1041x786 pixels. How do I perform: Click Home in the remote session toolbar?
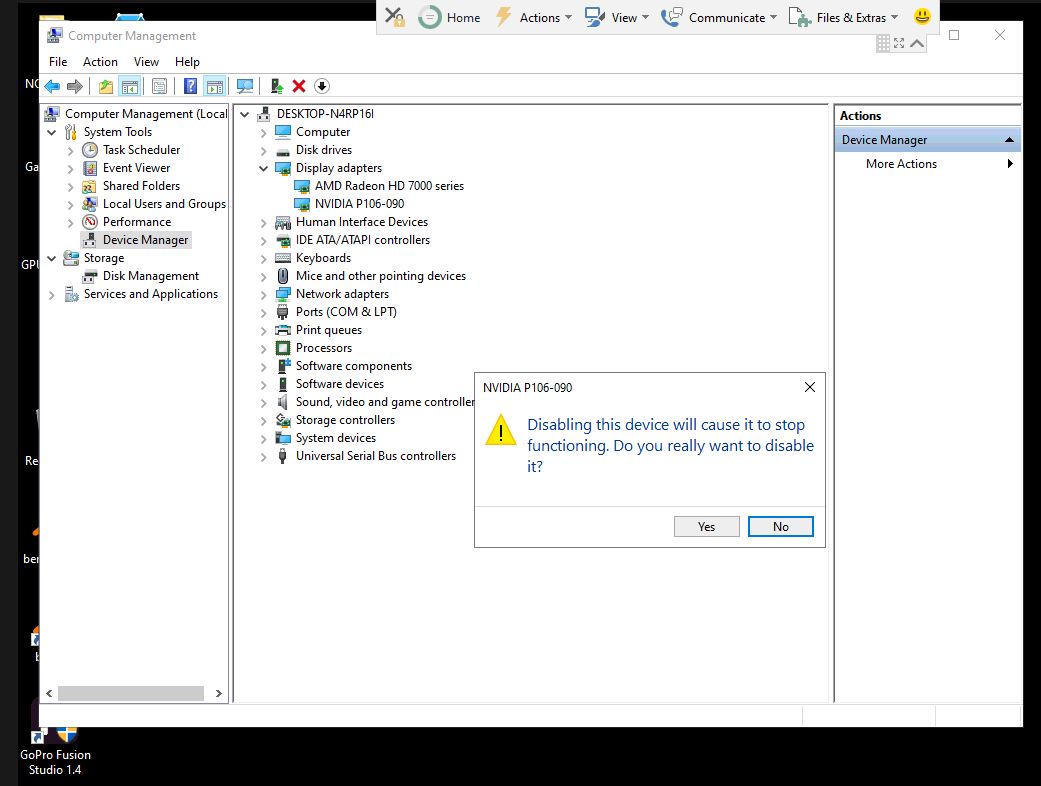tap(449, 17)
